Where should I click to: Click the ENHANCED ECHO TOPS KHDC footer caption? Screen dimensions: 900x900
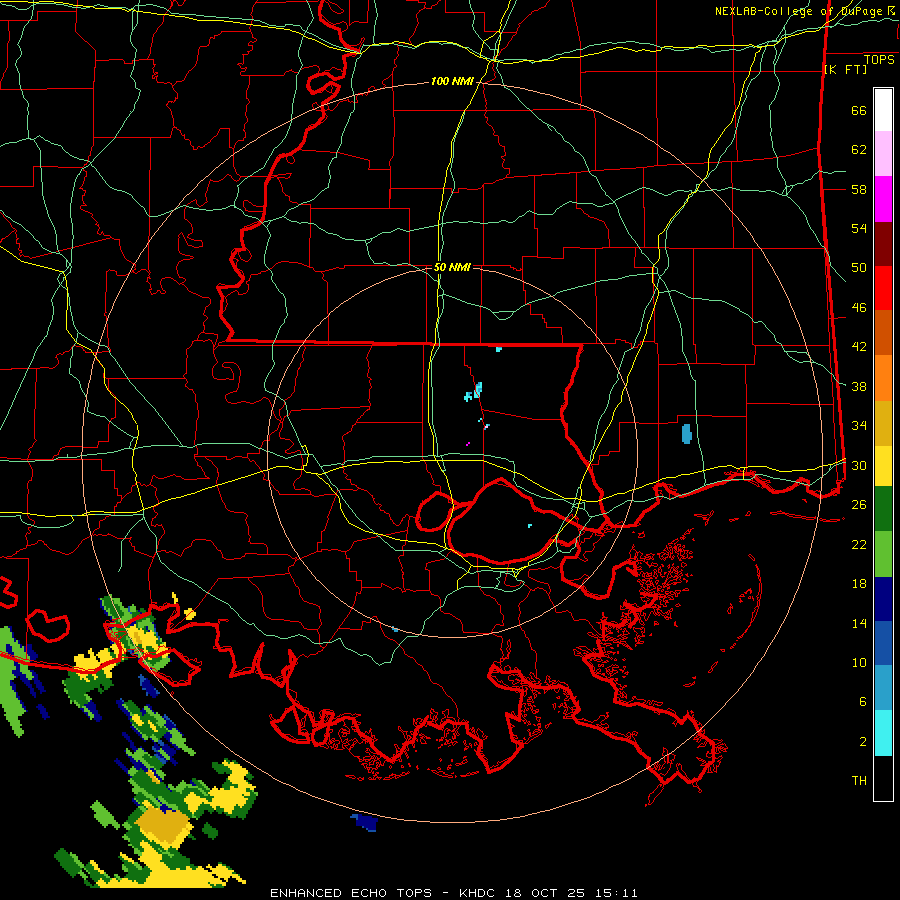(453, 893)
